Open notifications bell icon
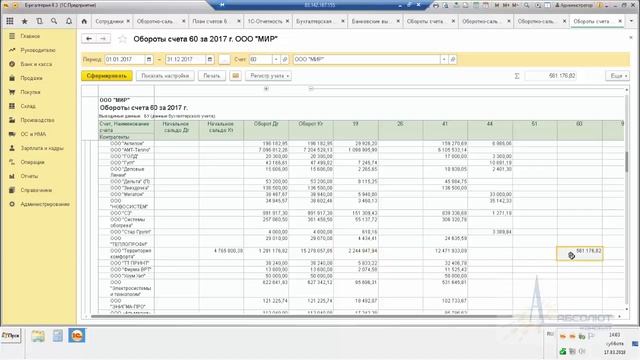Viewport: 640px width, 360px height. click(x=69, y=21)
